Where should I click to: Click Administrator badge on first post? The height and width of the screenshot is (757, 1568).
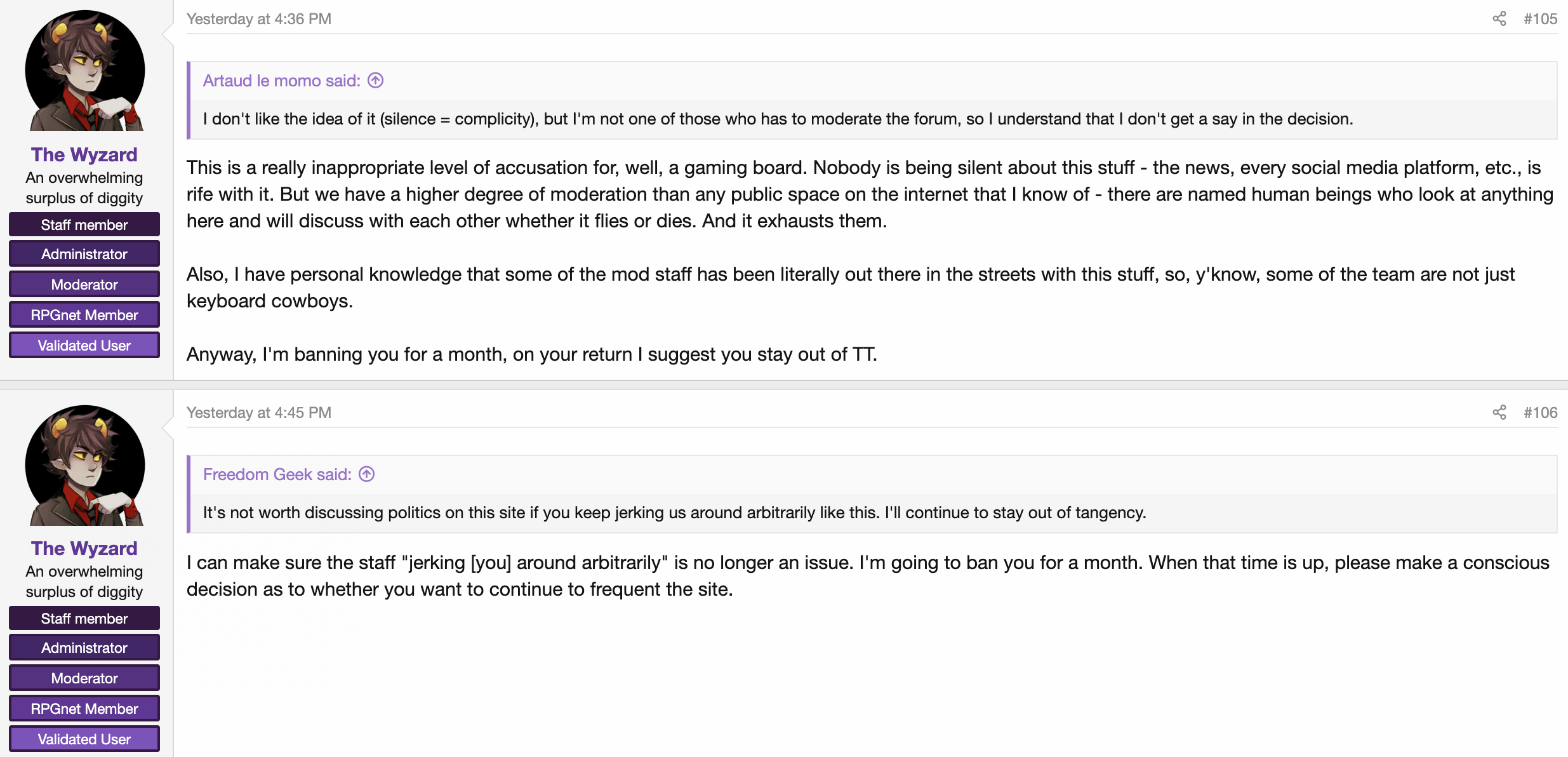84,254
